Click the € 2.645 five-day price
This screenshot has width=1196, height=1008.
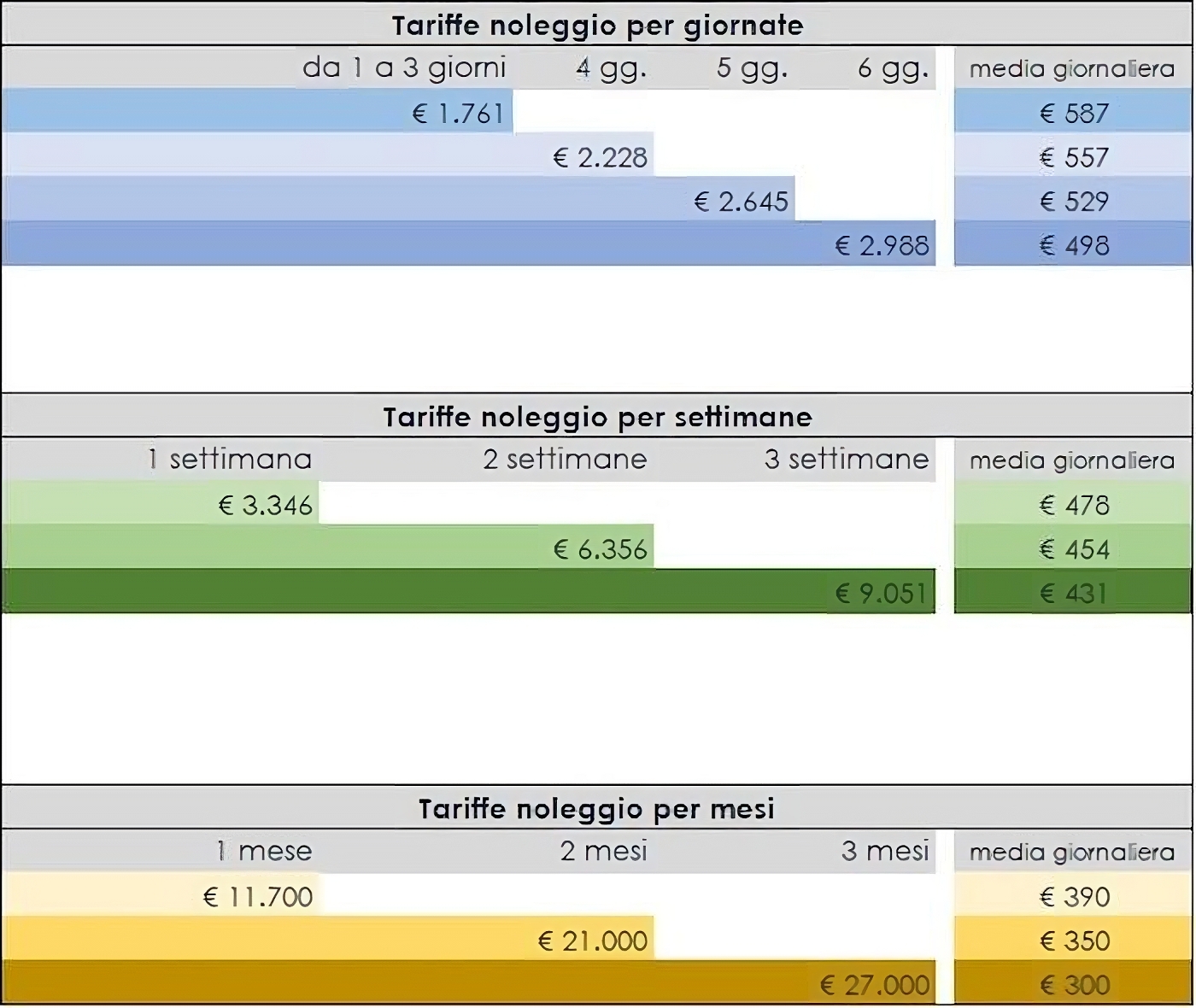[x=741, y=202]
